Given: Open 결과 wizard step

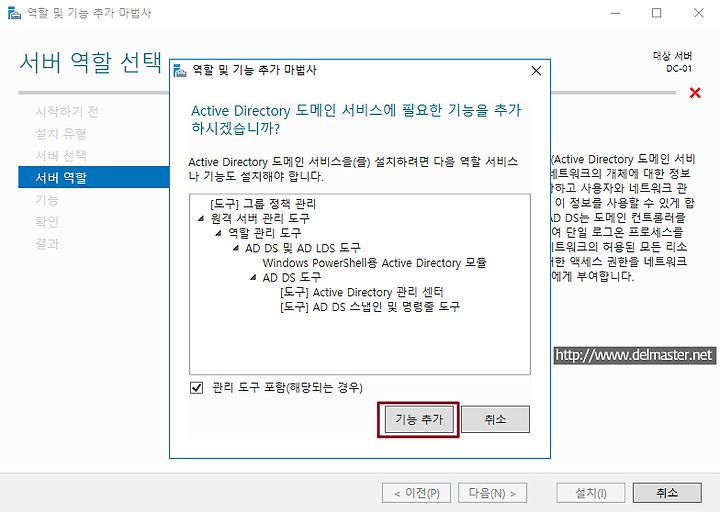Looking at the screenshot, I should coord(47,244).
